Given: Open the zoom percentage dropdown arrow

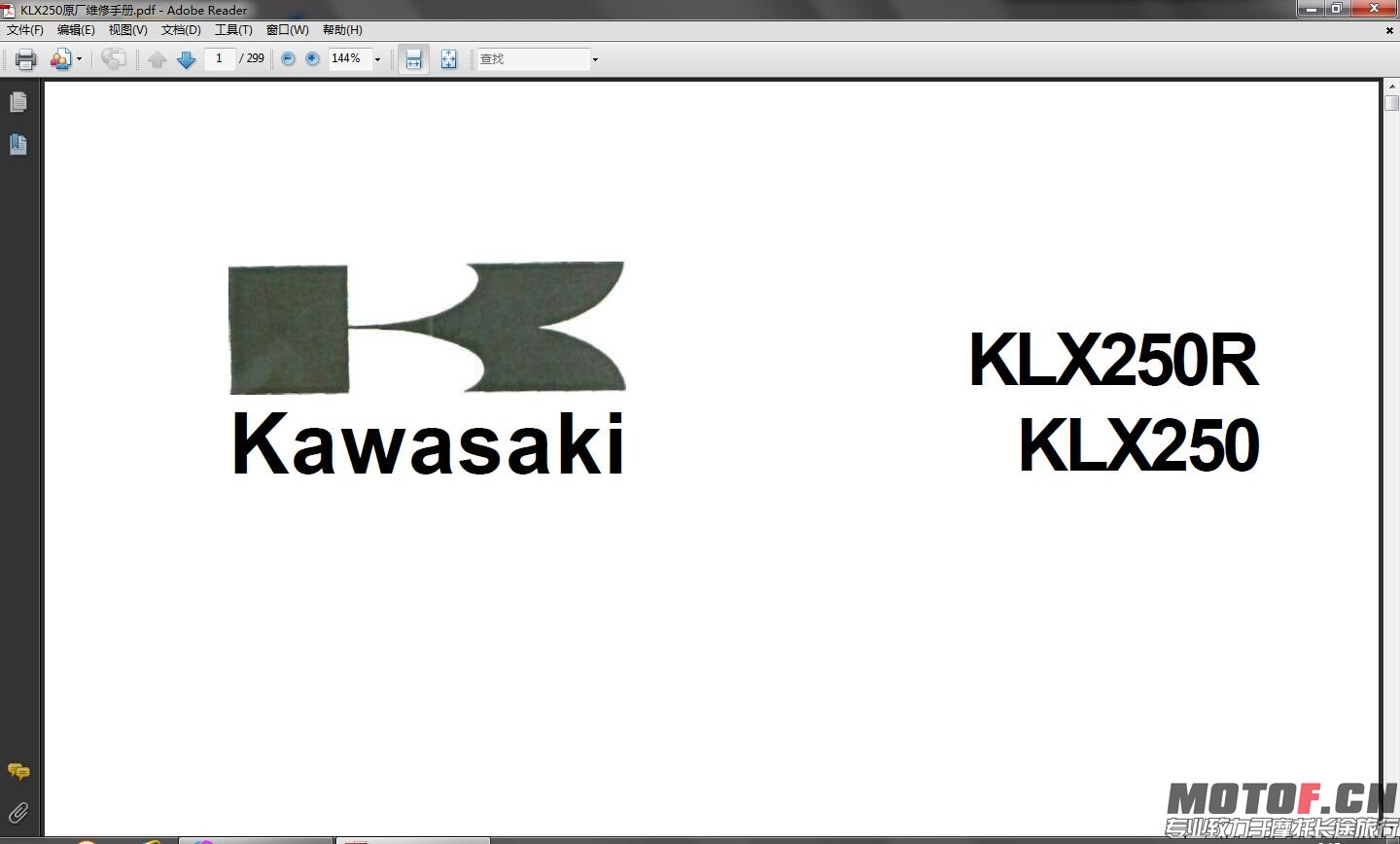Looking at the screenshot, I should (378, 59).
